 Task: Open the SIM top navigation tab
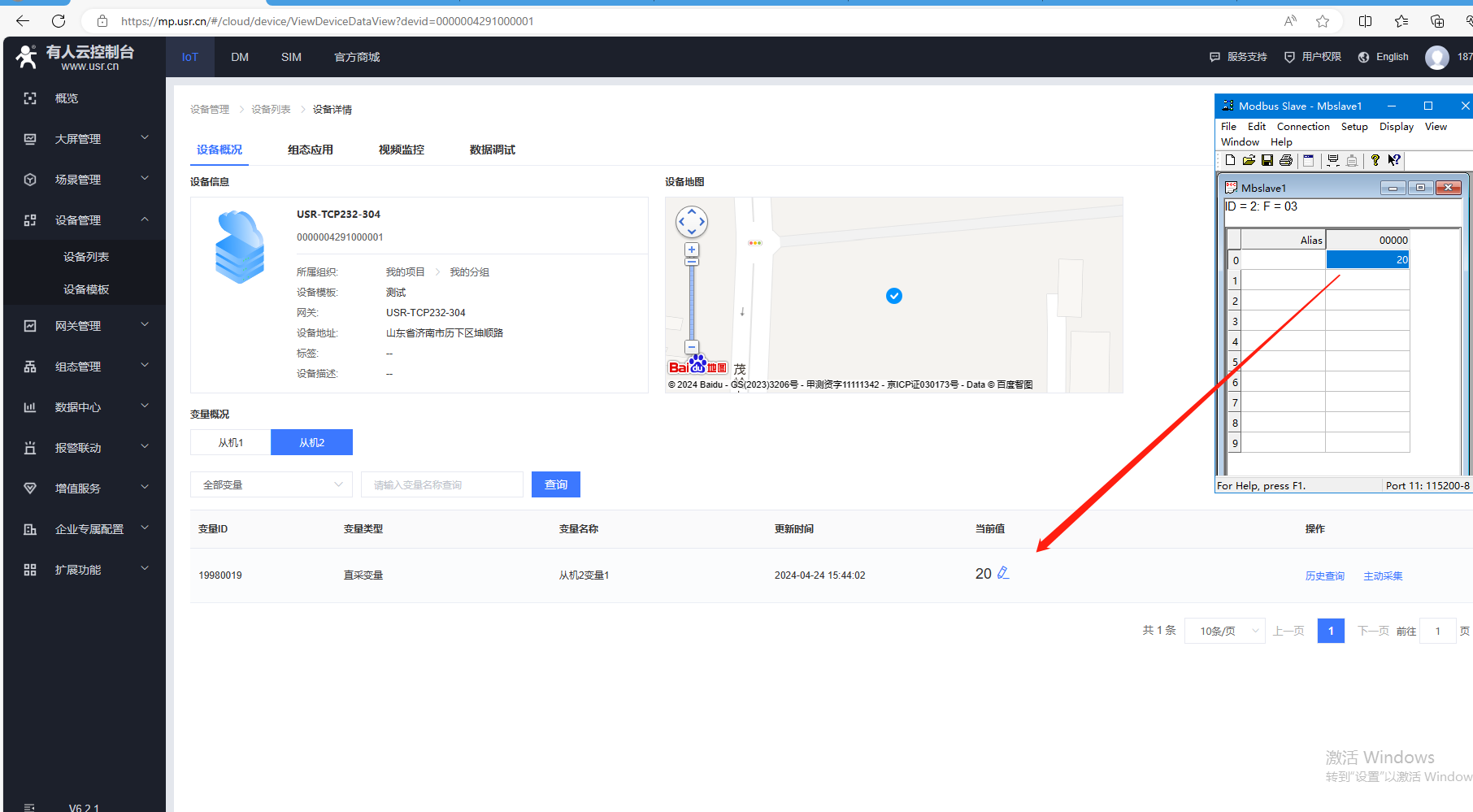click(x=291, y=57)
